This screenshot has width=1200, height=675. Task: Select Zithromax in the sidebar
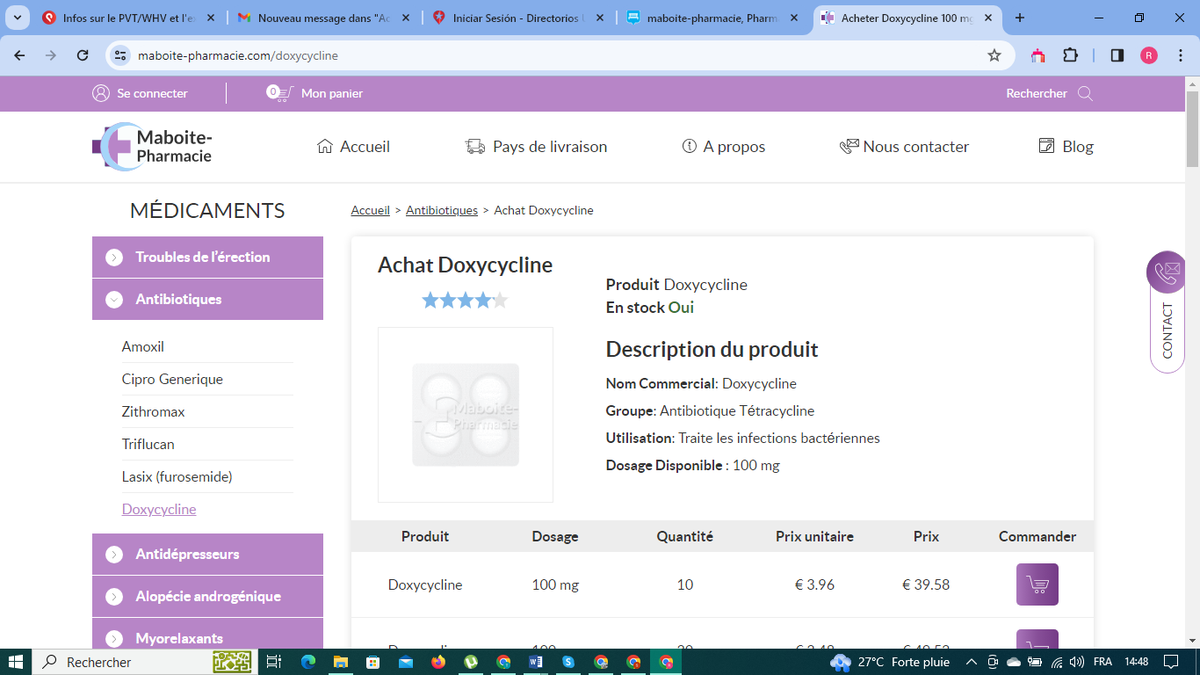click(153, 412)
